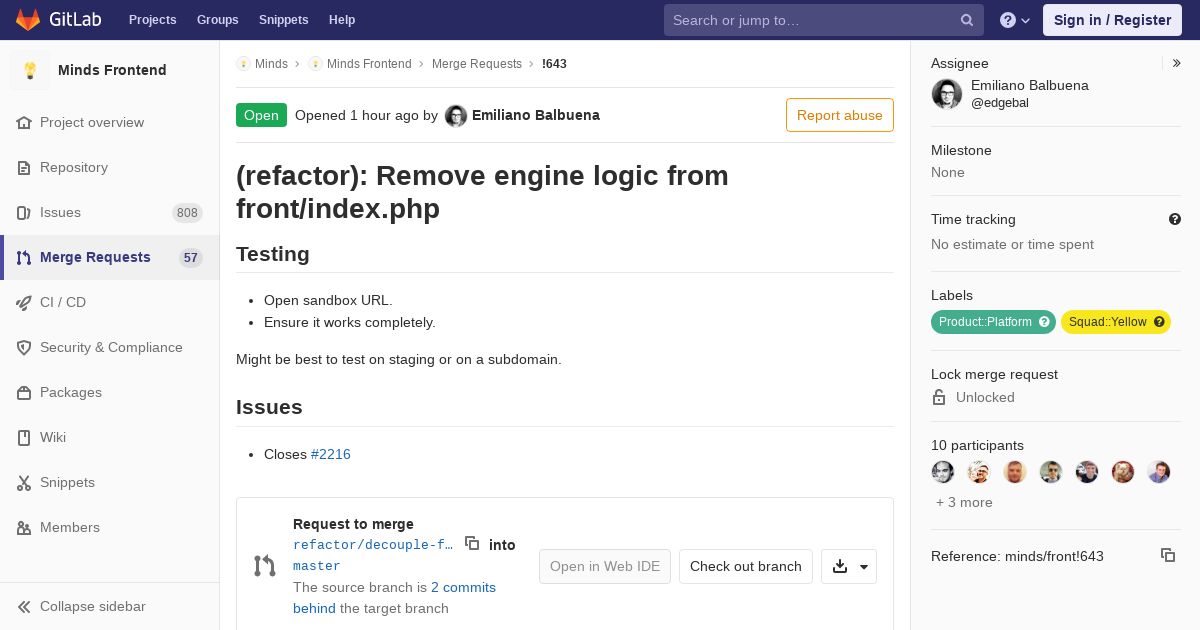Click Squad::Yellow label help icon

(1159, 322)
